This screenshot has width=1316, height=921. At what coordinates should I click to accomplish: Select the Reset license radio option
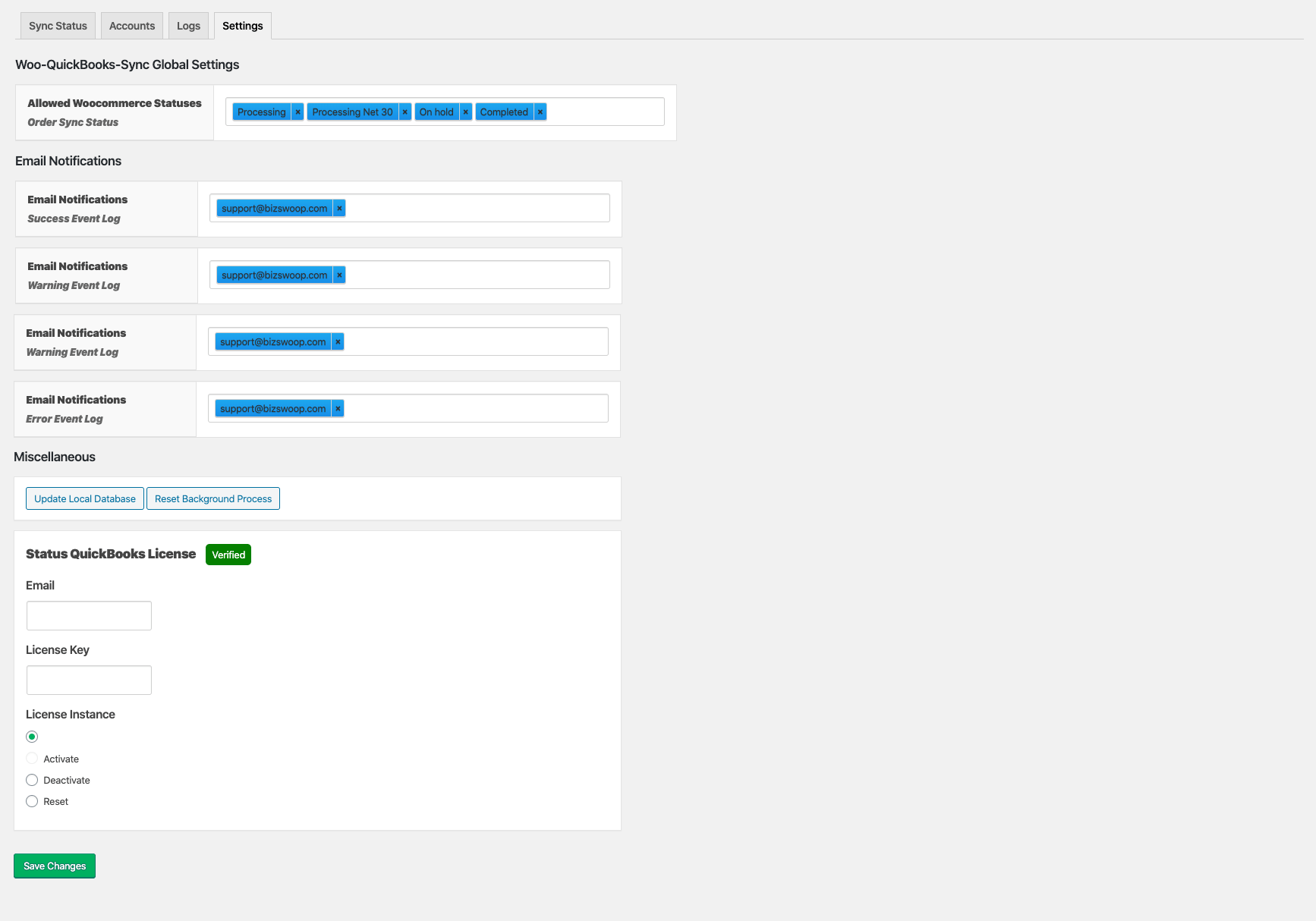32,801
